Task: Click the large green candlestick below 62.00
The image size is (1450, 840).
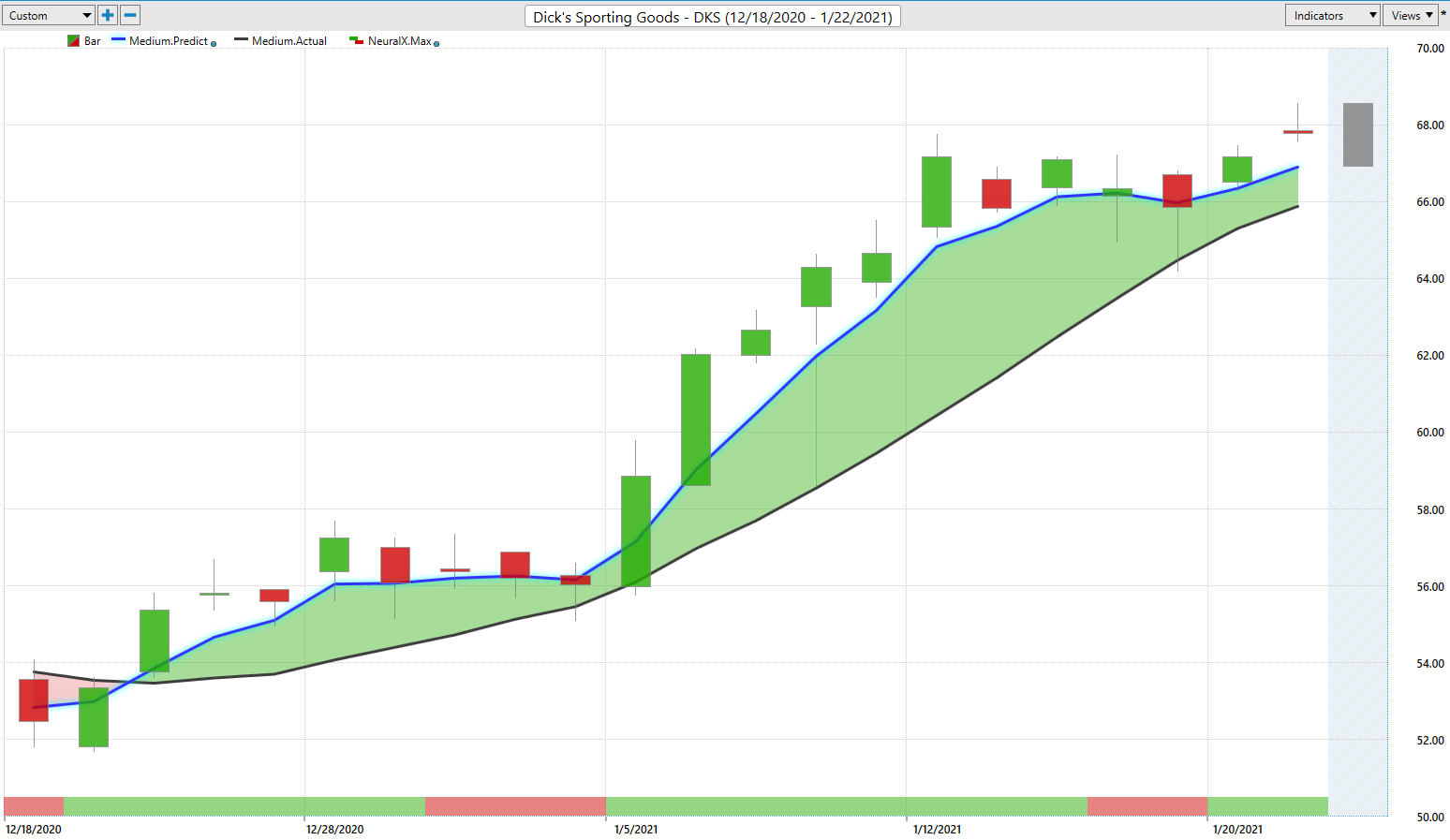Action: click(696, 420)
